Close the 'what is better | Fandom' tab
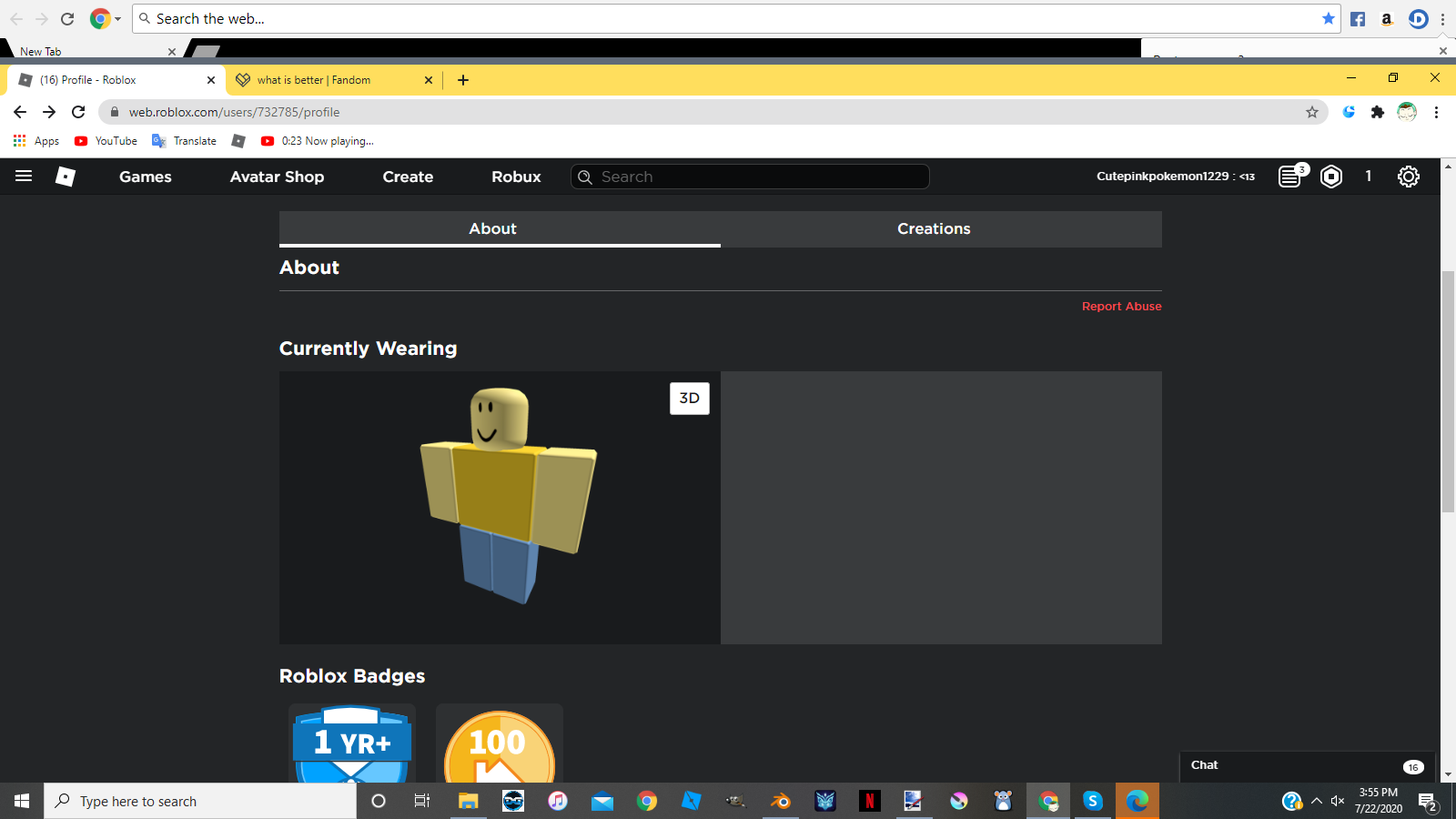1456x819 pixels. 429,80
